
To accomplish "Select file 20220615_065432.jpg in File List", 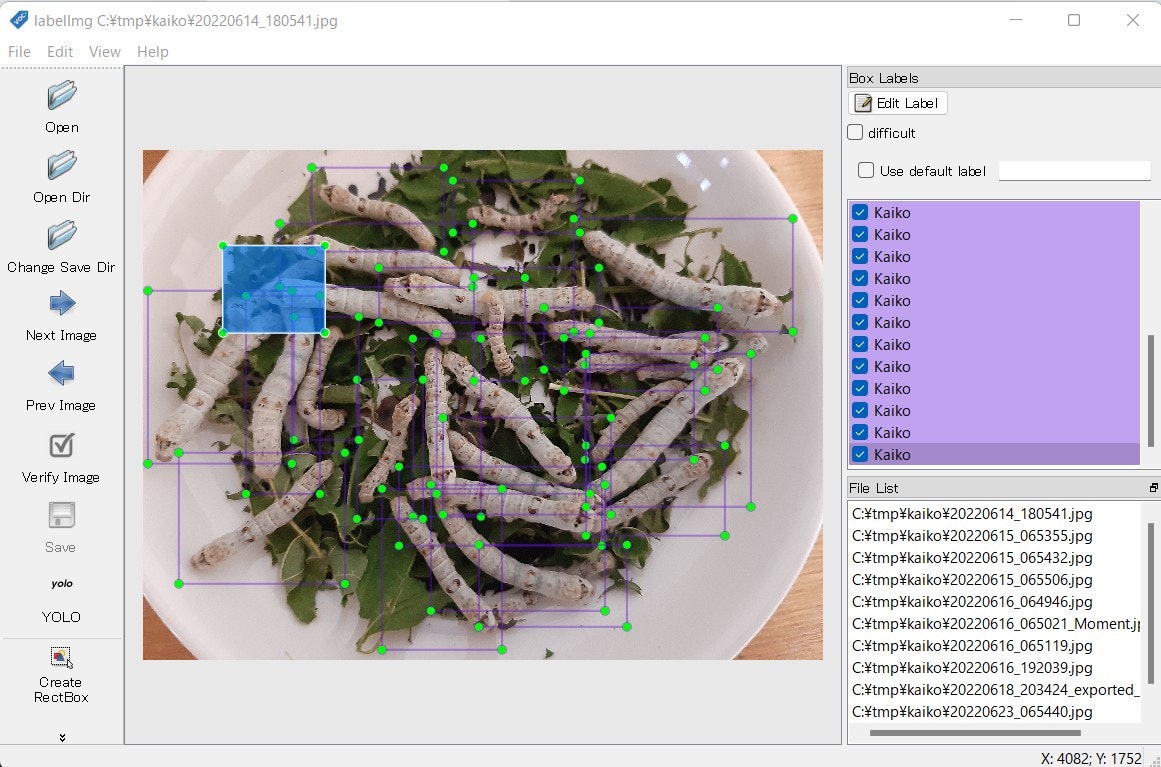I will 971,557.
